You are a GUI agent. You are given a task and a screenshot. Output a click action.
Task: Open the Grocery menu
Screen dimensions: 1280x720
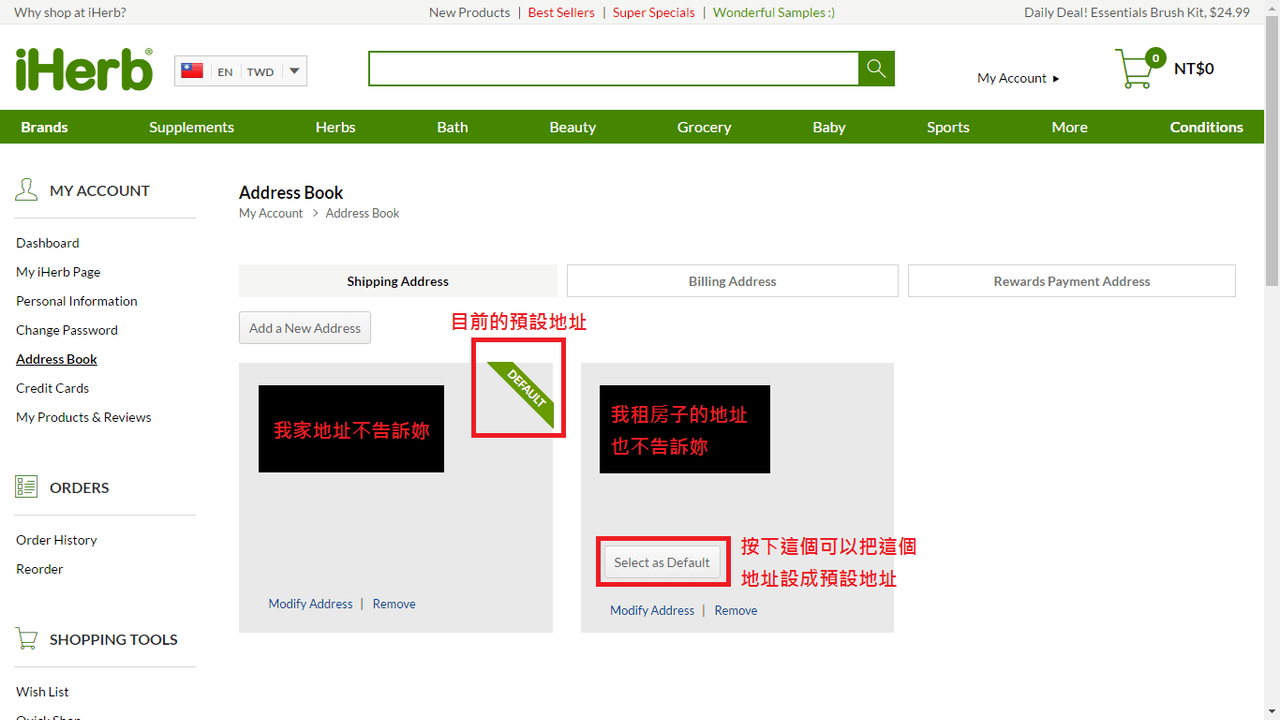(704, 127)
